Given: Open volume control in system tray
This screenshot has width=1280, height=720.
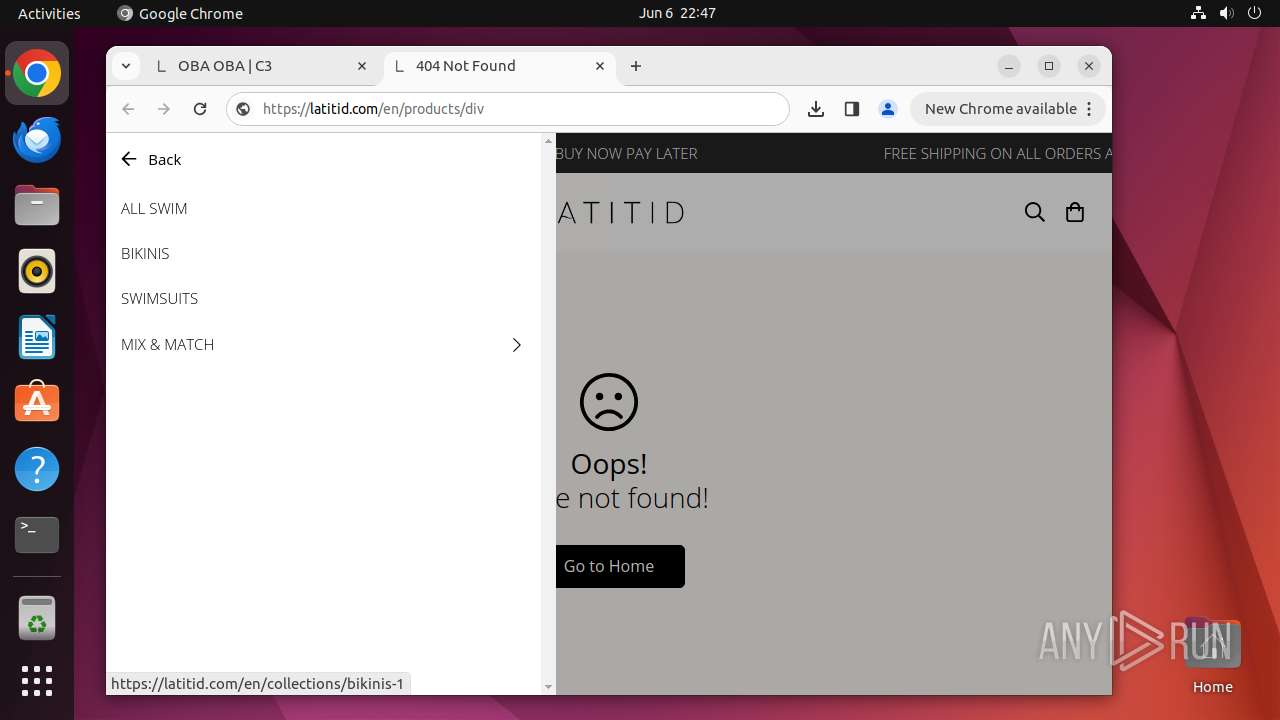Looking at the screenshot, I should pos(1227,13).
